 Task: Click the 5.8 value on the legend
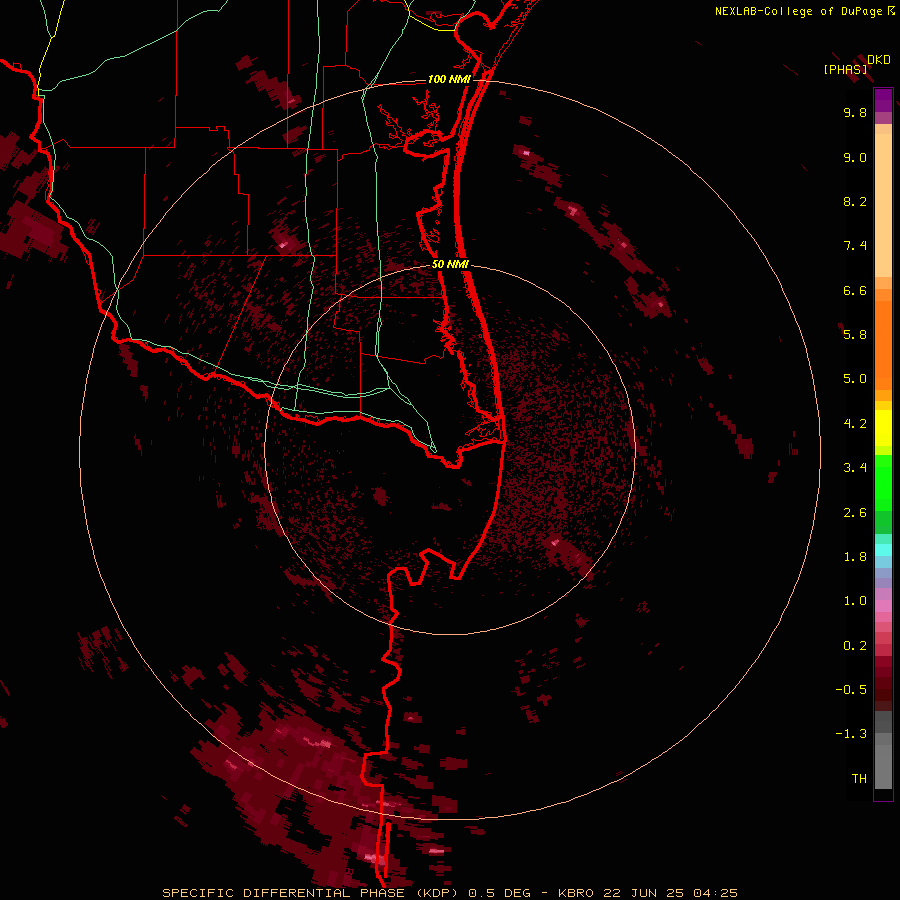tap(855, 335)
